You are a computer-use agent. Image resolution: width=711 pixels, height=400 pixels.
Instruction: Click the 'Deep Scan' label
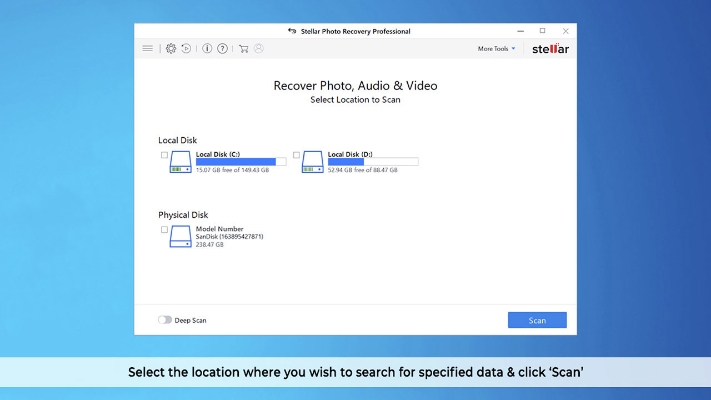(190, 320)
